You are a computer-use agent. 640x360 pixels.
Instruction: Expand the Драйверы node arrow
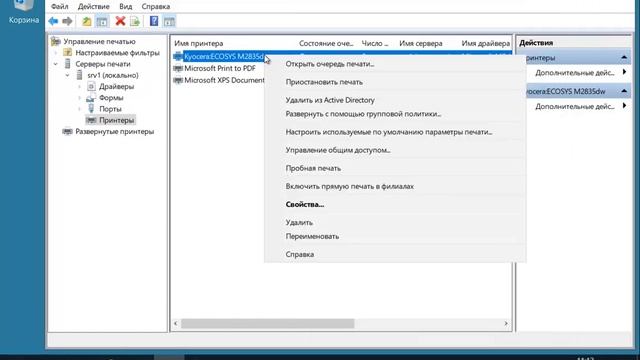[80, 87]
